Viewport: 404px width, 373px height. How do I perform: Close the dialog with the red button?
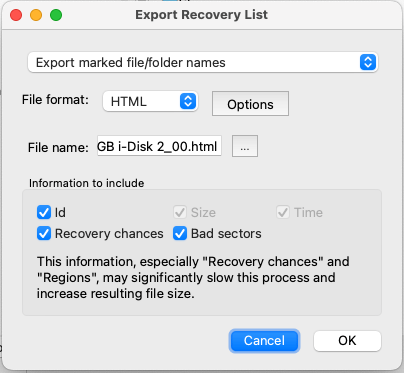click(16, 15)
